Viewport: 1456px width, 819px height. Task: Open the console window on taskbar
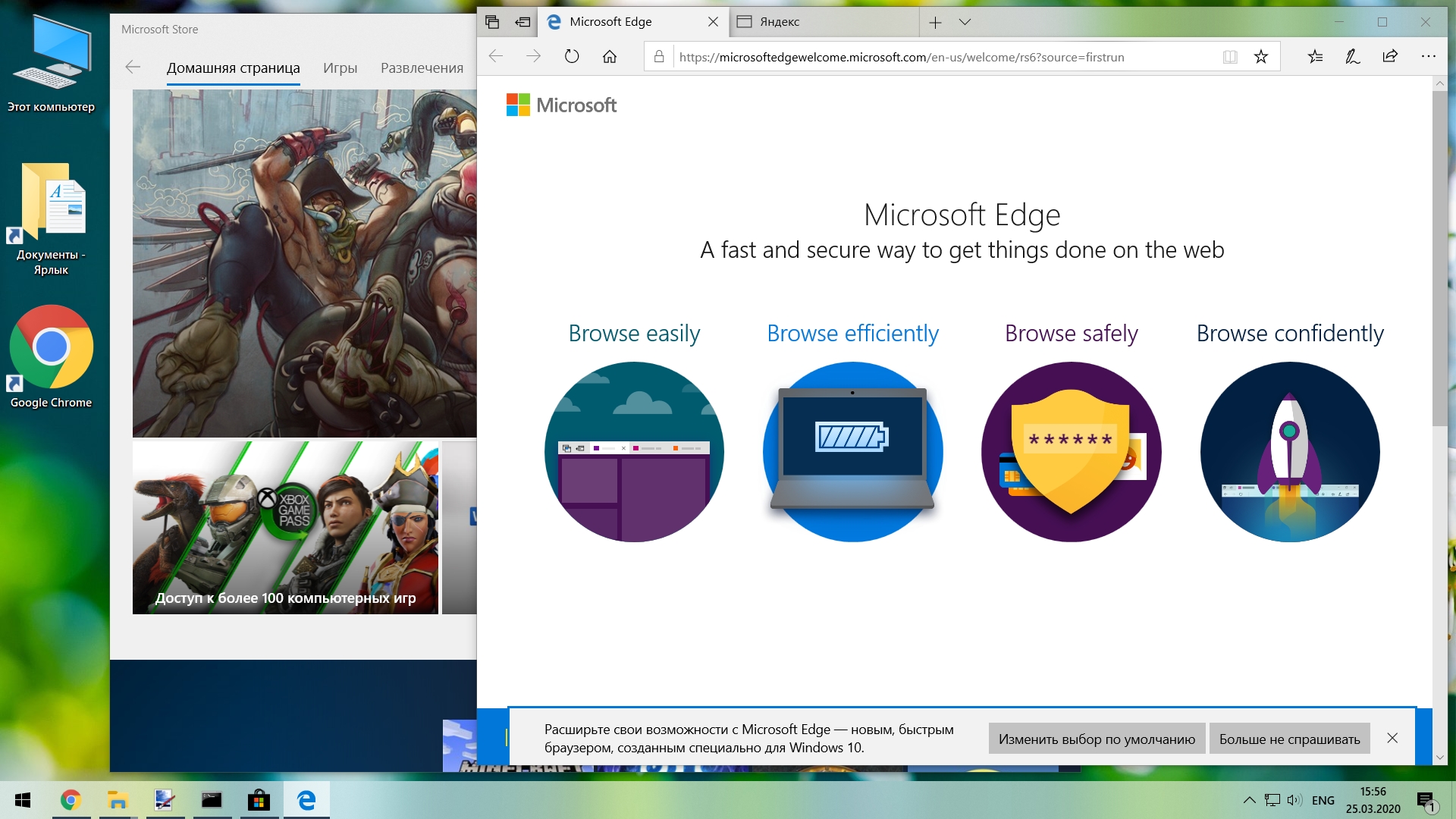tap(212, 800)
